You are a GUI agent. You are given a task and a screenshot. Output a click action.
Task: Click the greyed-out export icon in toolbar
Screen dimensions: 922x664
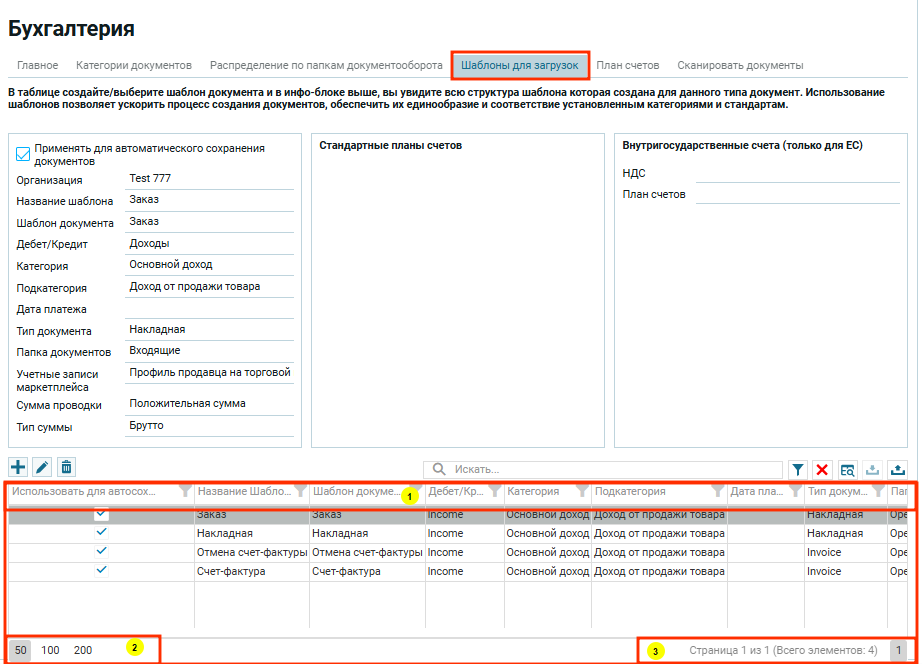872,470
